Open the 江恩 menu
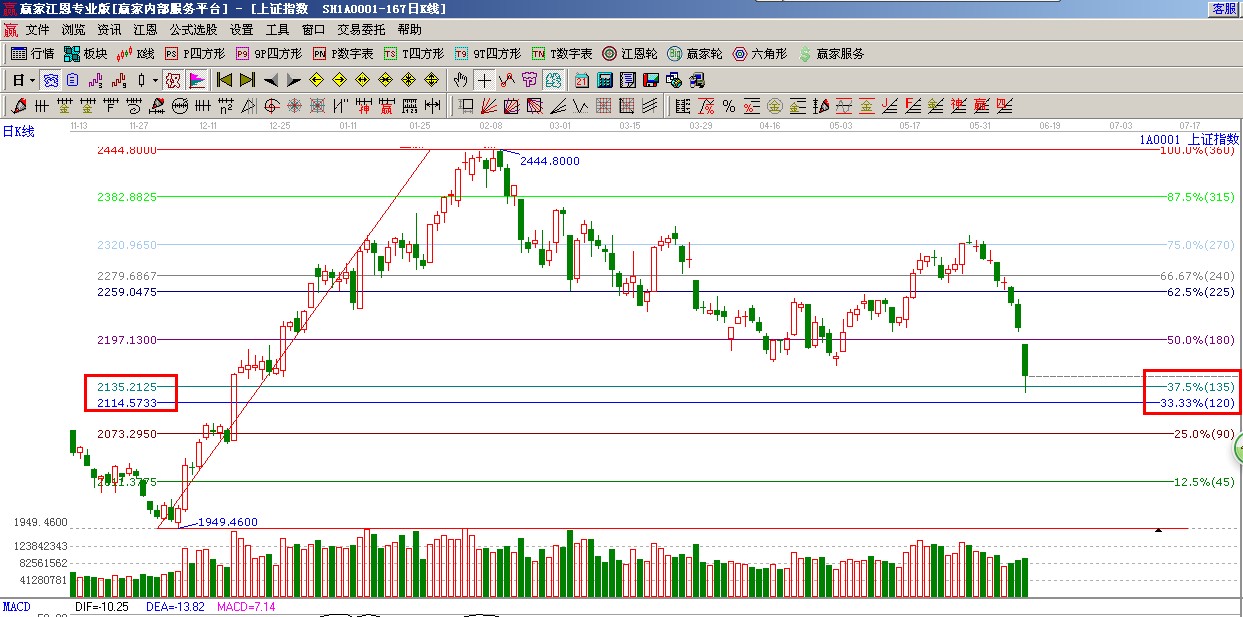 point(146,30)
